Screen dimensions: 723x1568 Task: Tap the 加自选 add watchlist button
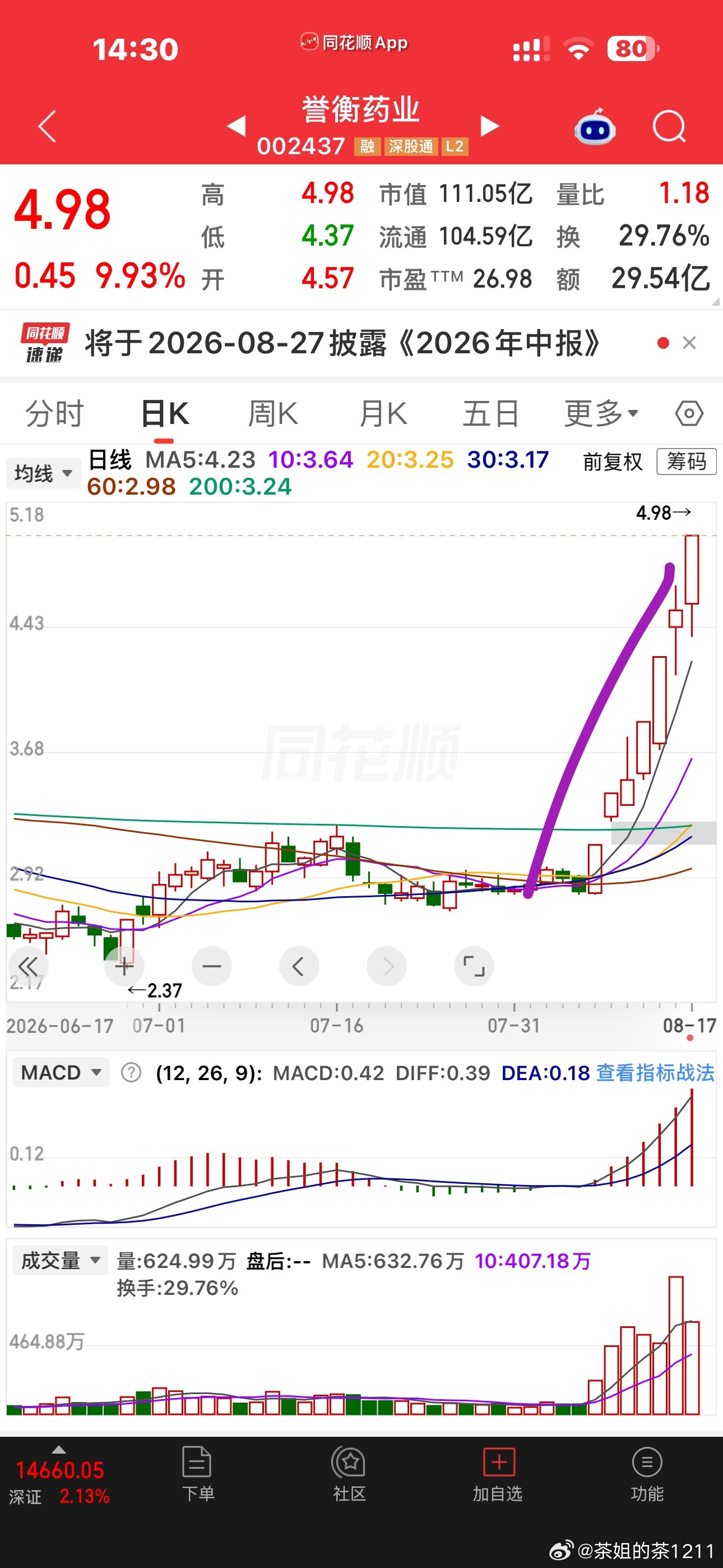(498, 1475)
